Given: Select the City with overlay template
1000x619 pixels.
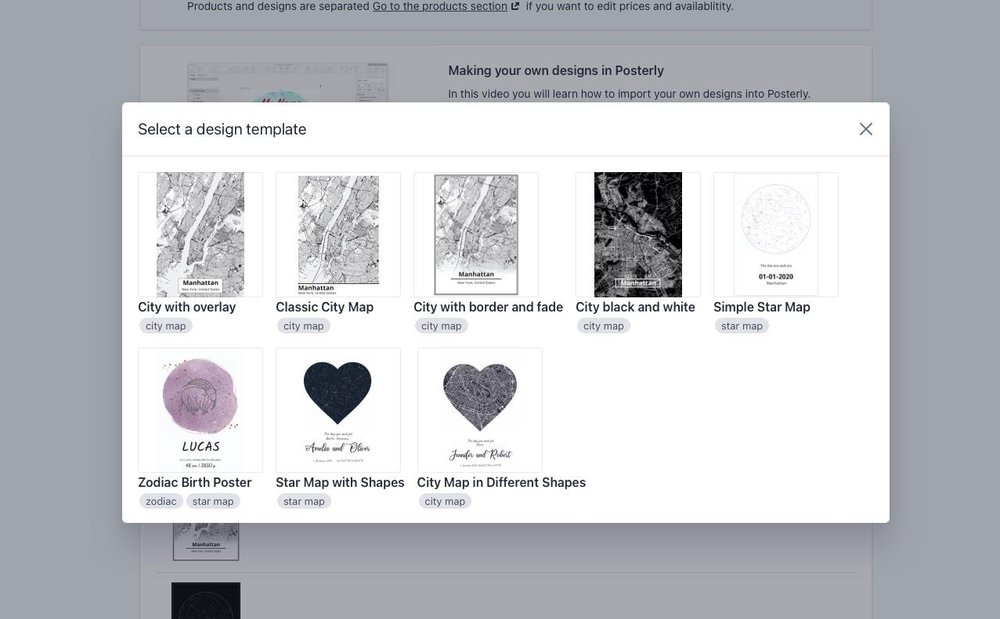Looking at the screenshot, I should pyautogui.click(x=200, y=234).
